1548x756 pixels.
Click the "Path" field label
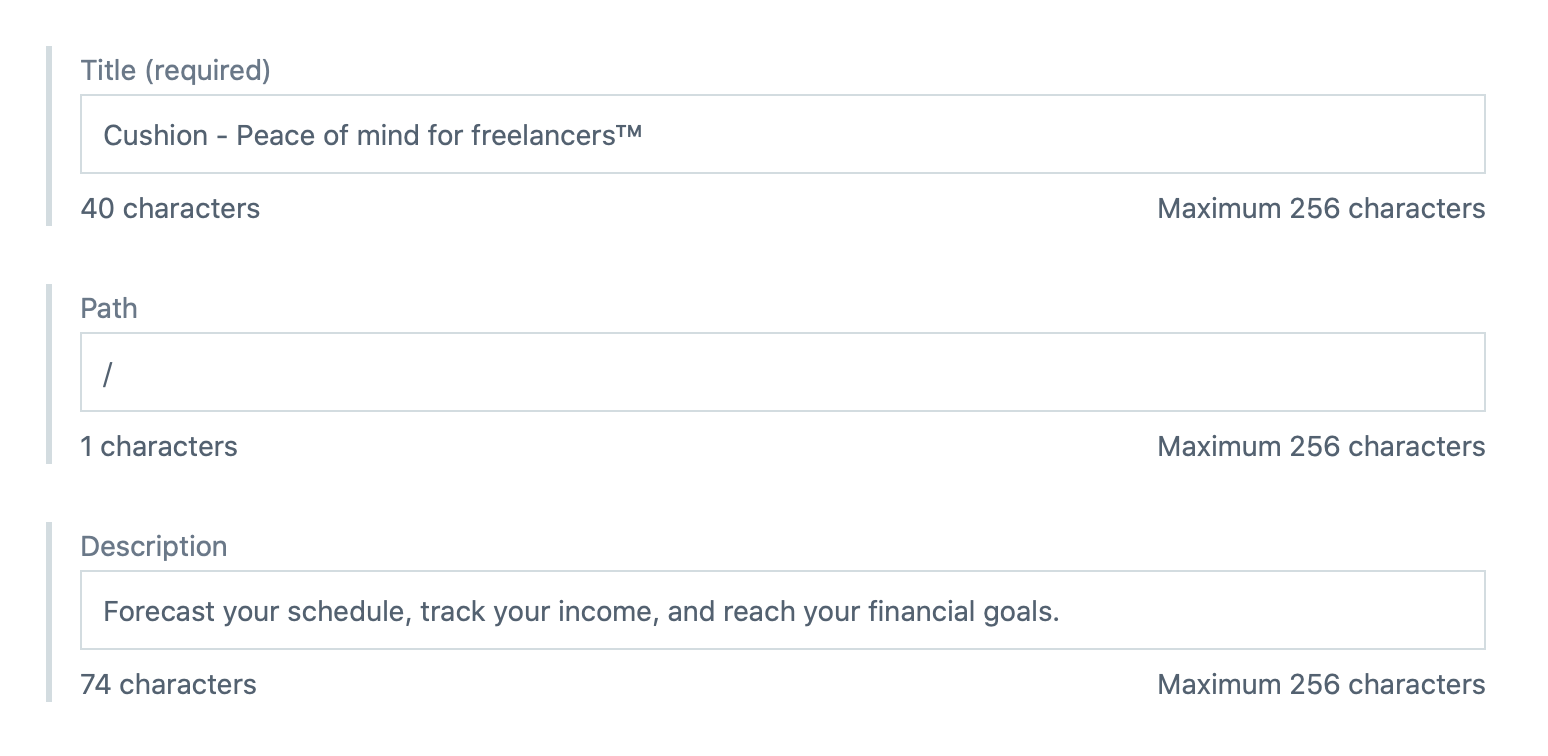(x=109, y=308)
